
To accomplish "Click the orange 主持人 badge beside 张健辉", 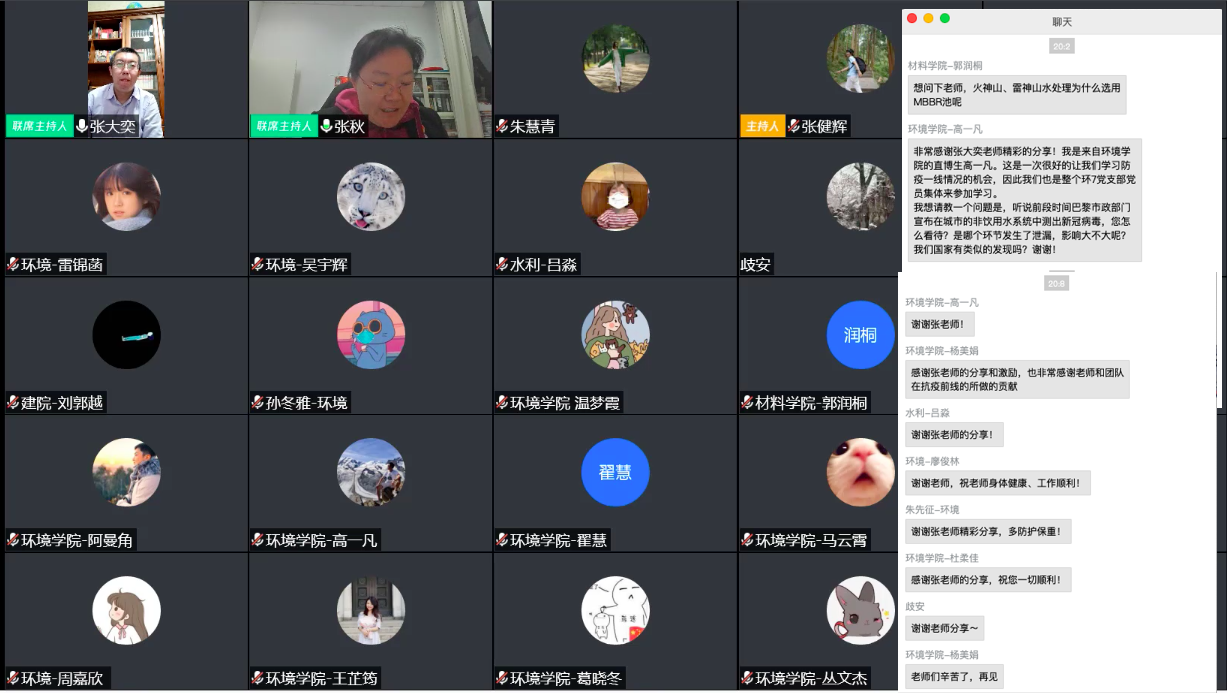I will coord(762,127).
